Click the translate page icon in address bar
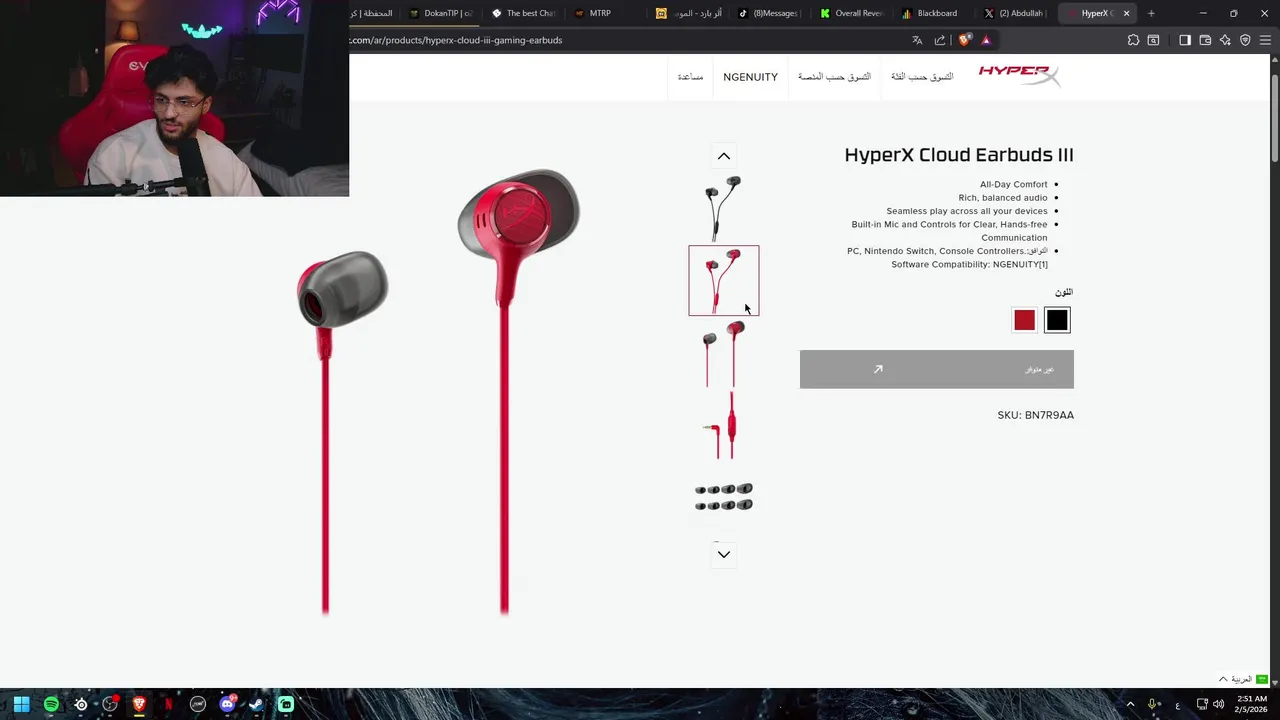 [x=917, y=40]
